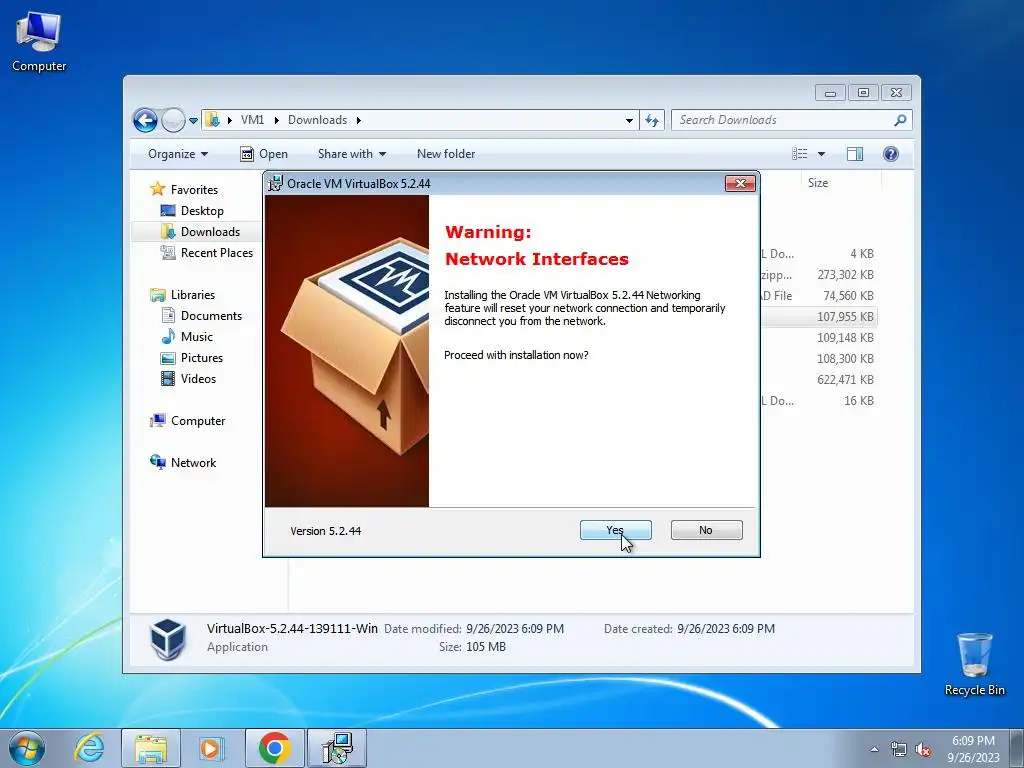Open the Share with menu
Viewport: 1024px width, 768px height.
pyautogui.click(x=351, y=154)
